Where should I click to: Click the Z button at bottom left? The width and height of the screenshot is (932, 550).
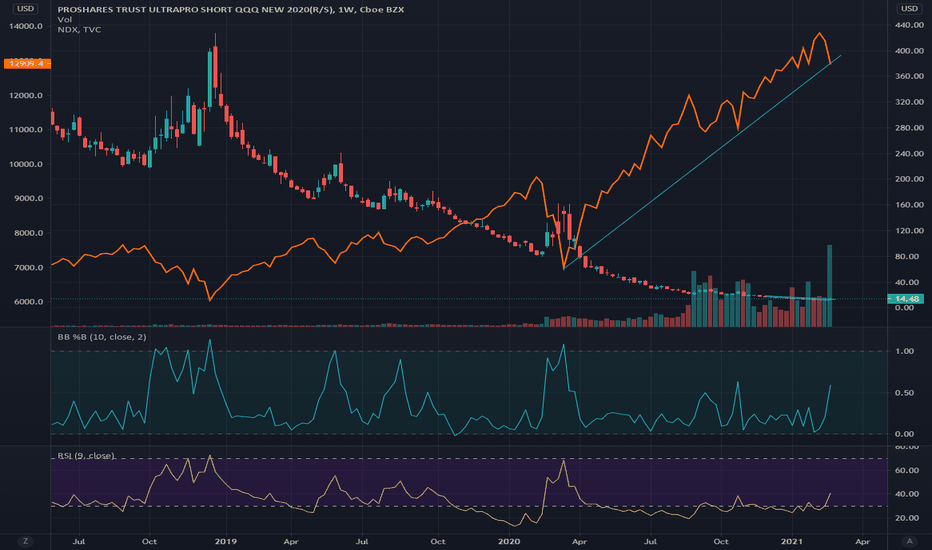pyautogui.click(x=25, y=541)
